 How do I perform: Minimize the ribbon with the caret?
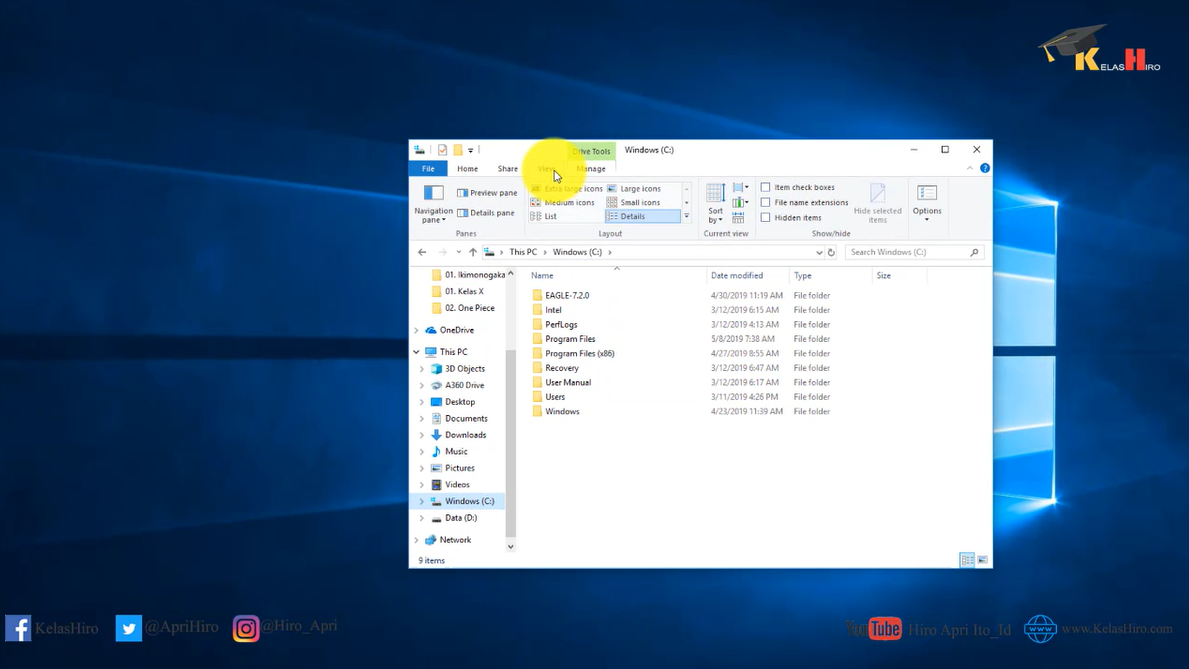(x=969, y=168)
